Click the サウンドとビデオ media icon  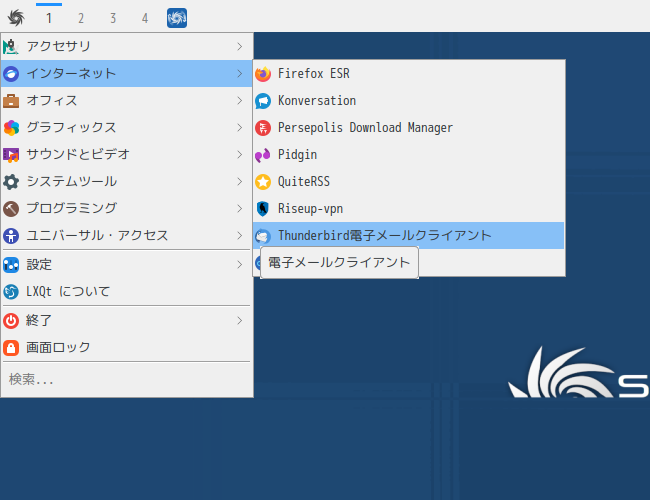click(x=11, y=155)
